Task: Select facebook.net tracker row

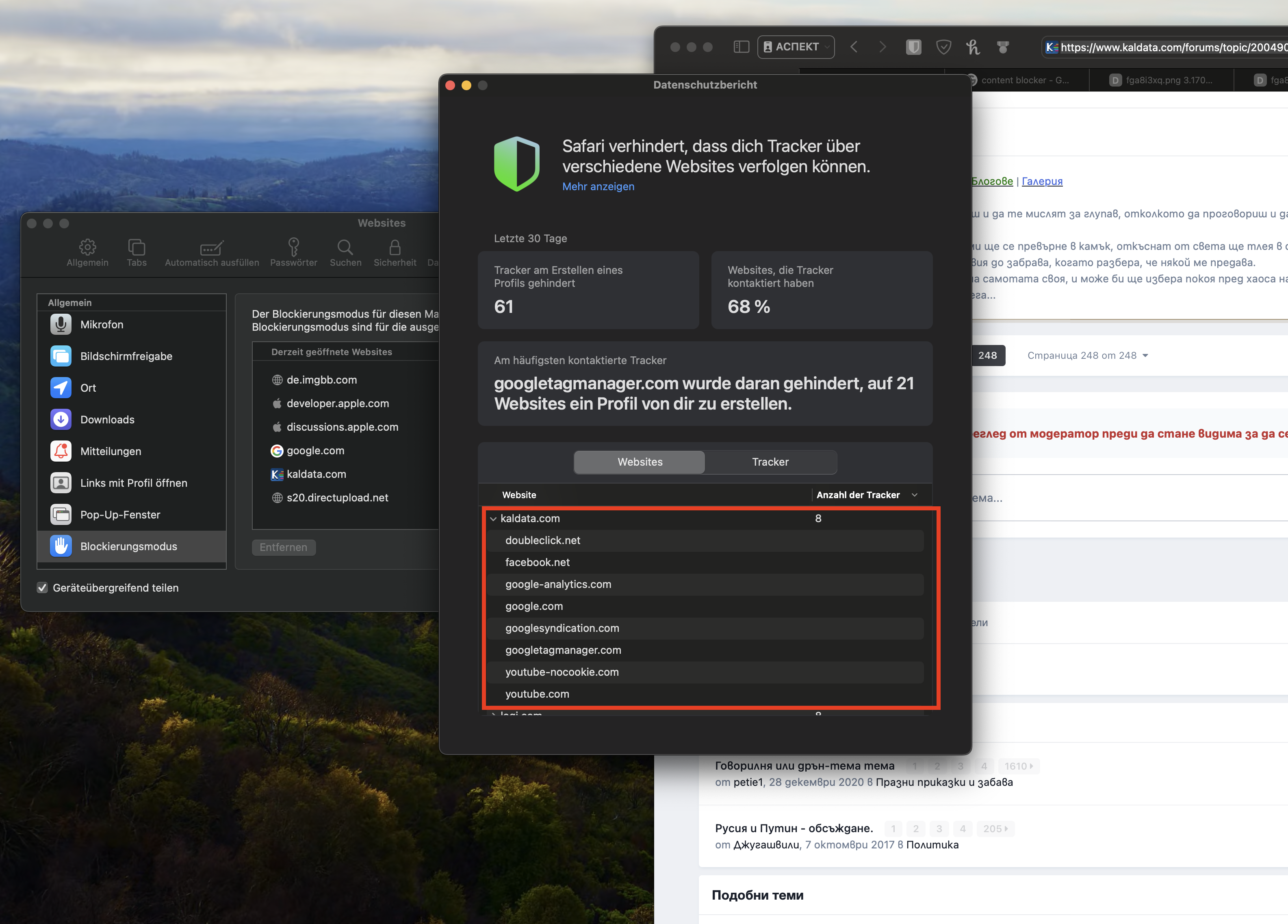Action: (x=705, y=562)
